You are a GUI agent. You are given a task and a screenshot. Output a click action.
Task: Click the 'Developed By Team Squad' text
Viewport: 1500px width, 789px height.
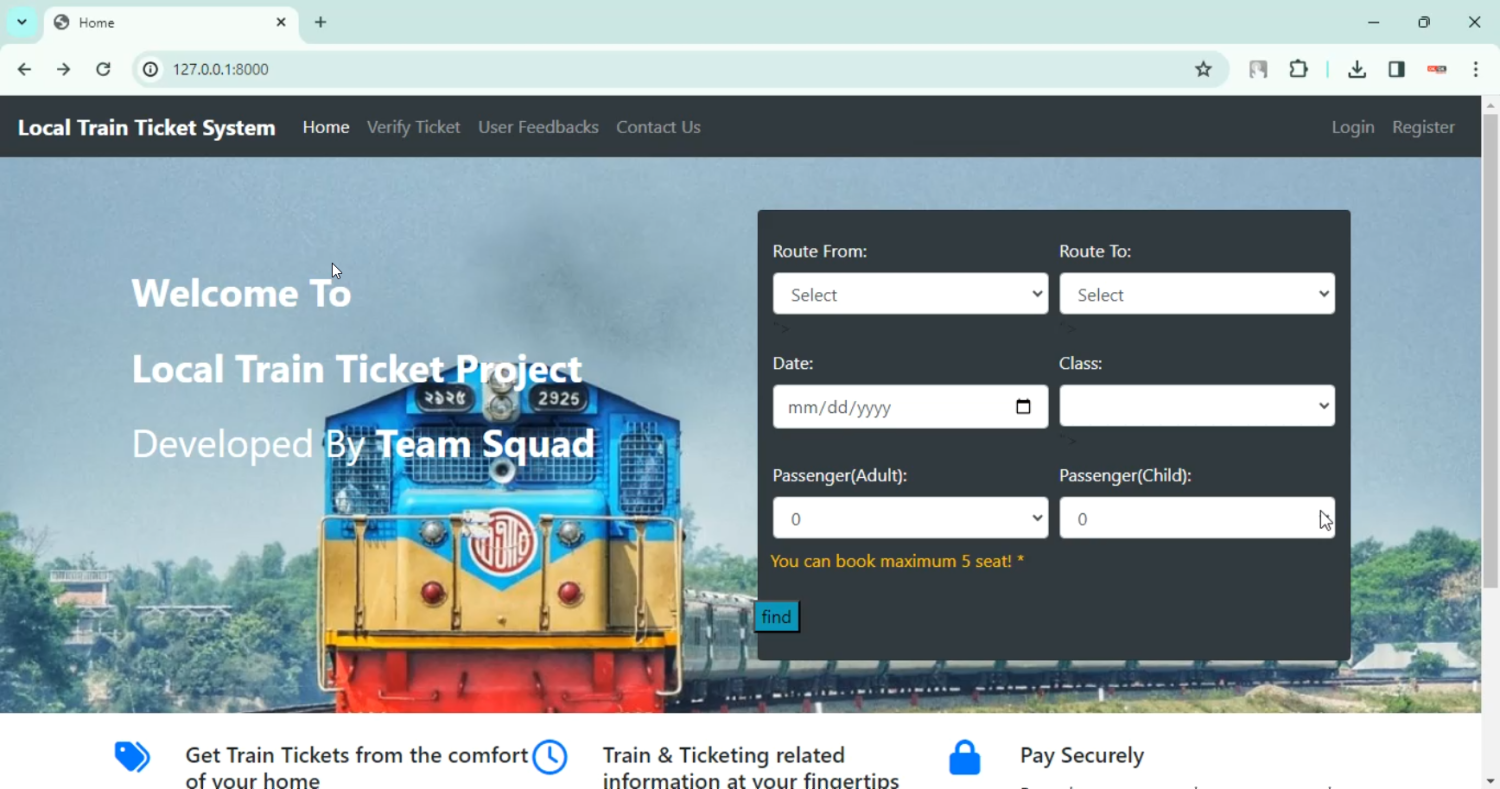[363, 444]
